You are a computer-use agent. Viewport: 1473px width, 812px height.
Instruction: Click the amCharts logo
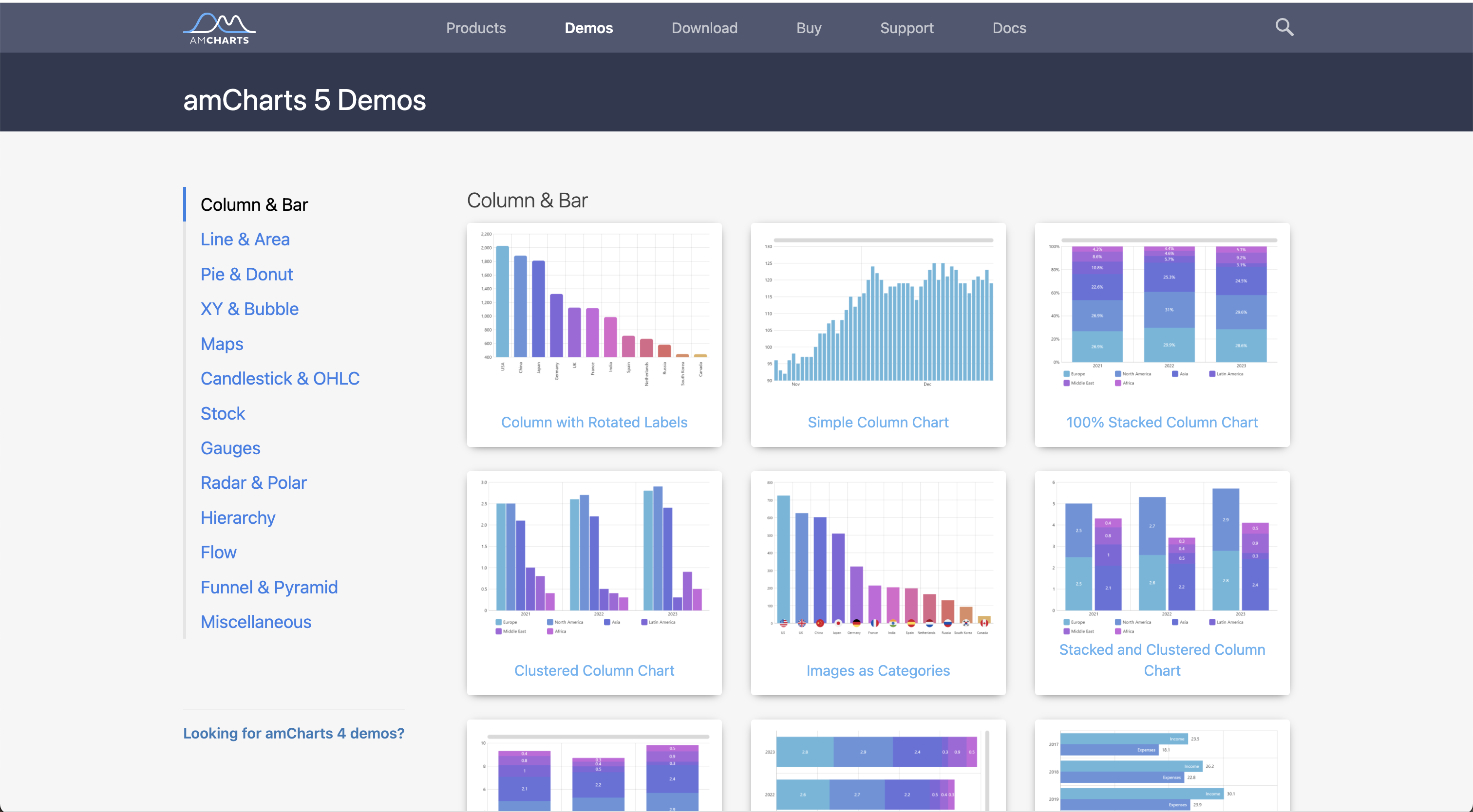pos(219,29)
